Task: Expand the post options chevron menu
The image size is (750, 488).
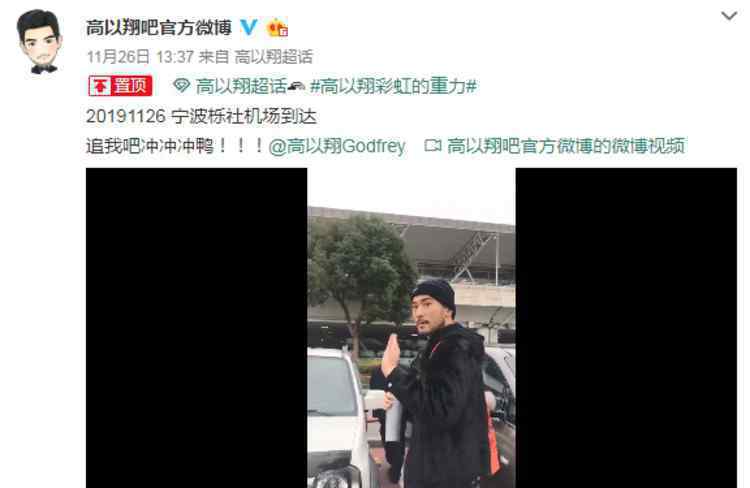Action: (729, 16)
